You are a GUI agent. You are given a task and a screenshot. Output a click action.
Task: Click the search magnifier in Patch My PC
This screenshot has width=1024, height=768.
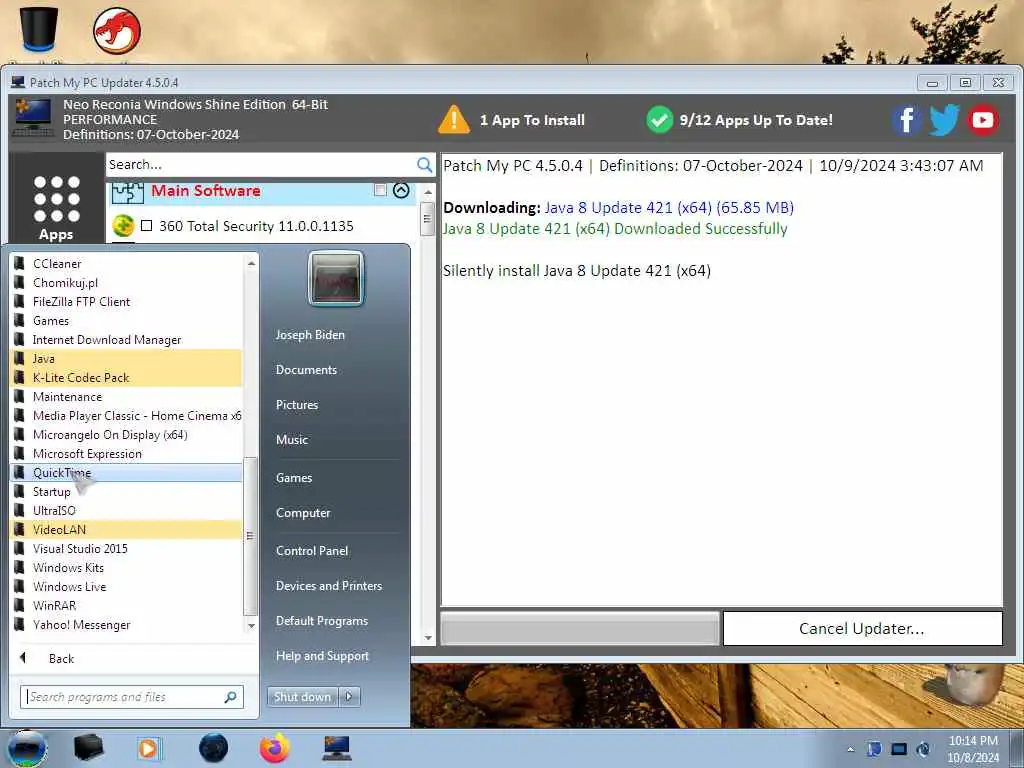[x=424, y=165]
